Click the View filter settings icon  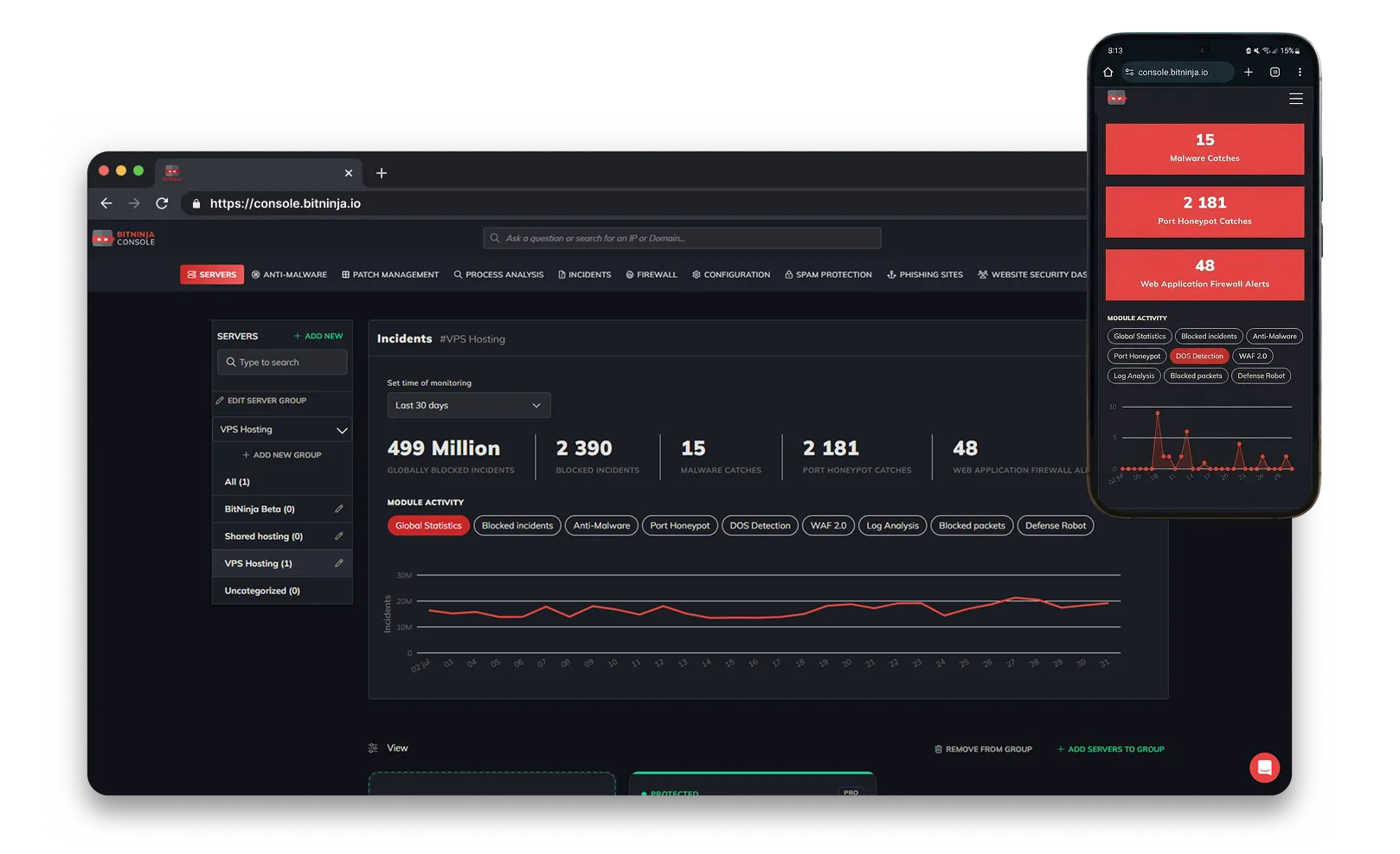pos(373,748)
